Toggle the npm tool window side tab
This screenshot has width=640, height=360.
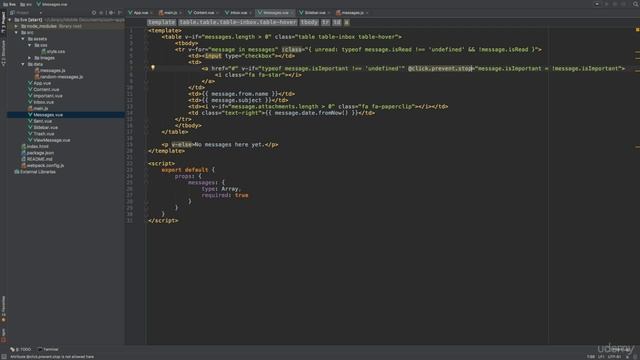3,335
